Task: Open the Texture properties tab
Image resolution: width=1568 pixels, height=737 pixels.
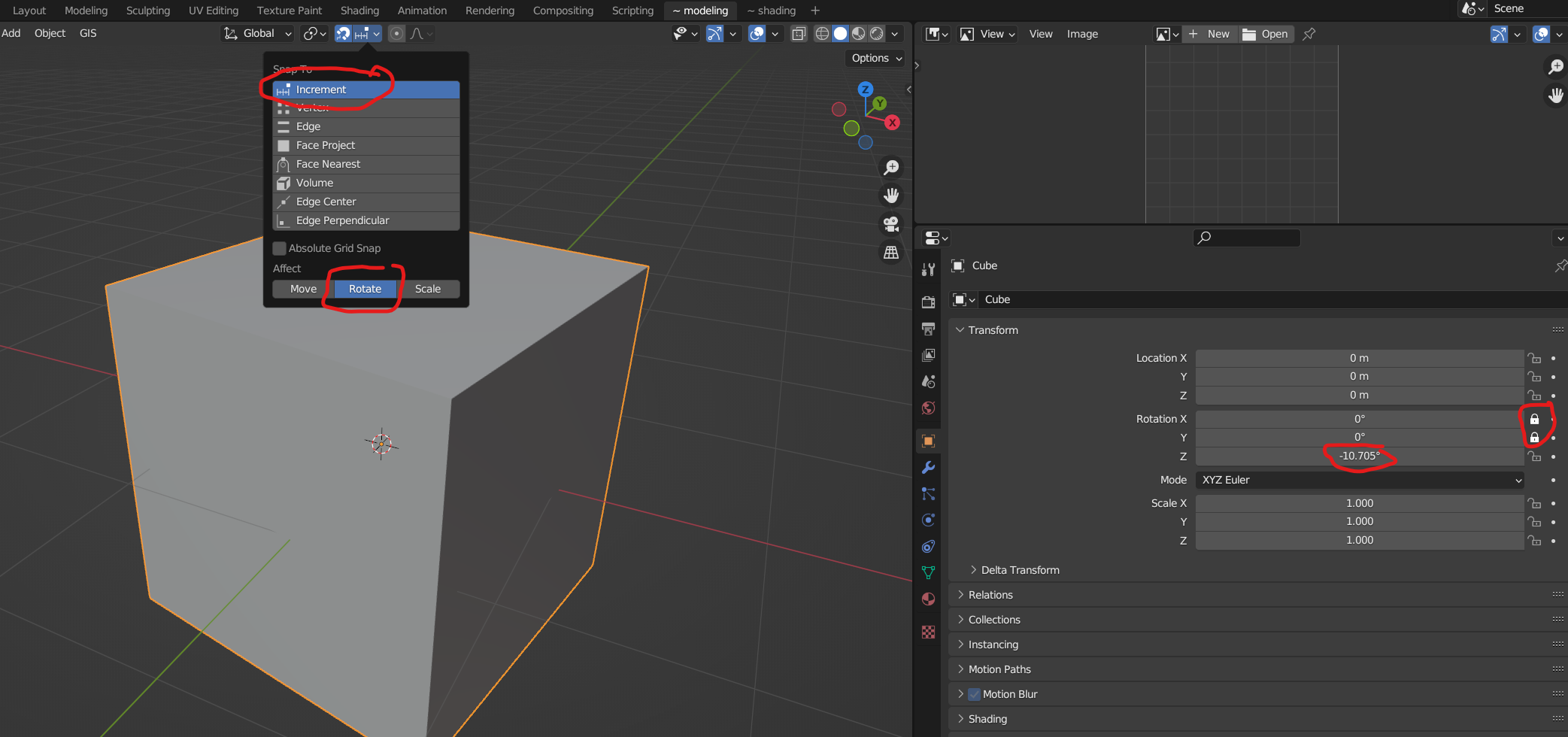Action: [928, 632]
